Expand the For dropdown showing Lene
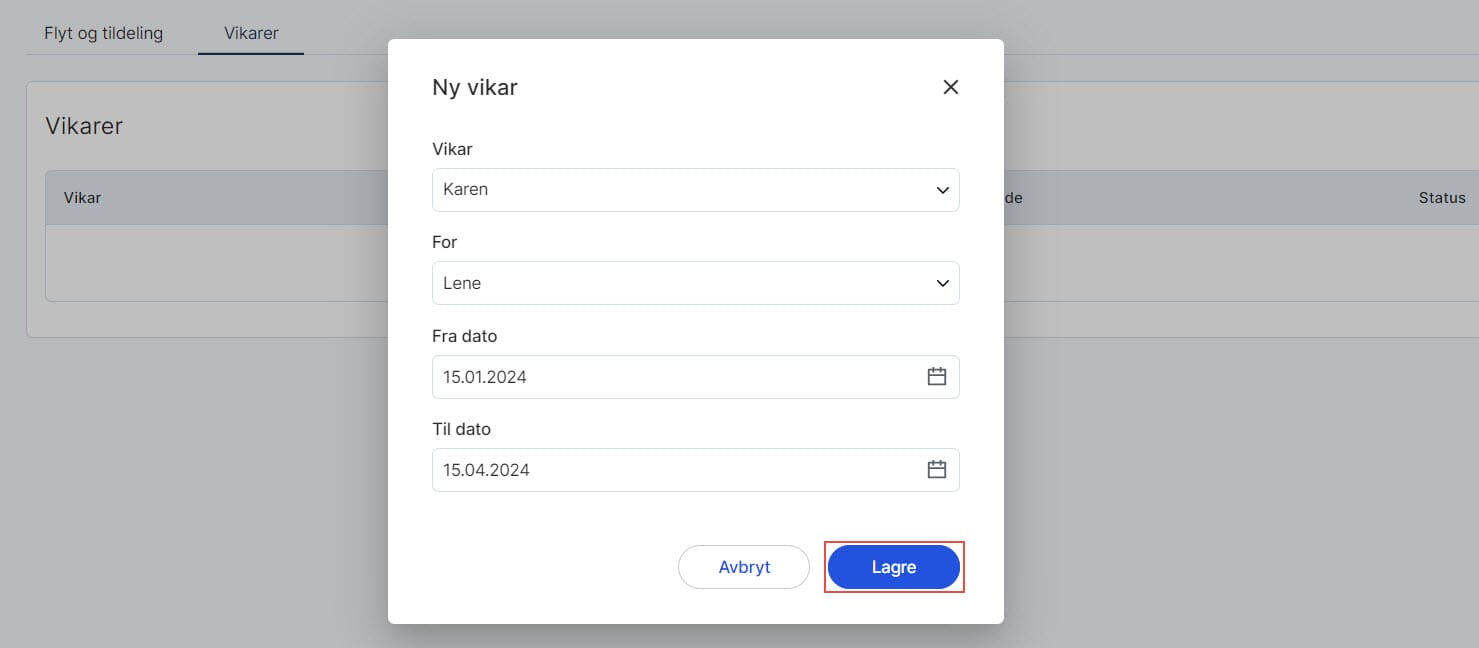The height and width of the screenshot is (648, 1479). point(680,284)
